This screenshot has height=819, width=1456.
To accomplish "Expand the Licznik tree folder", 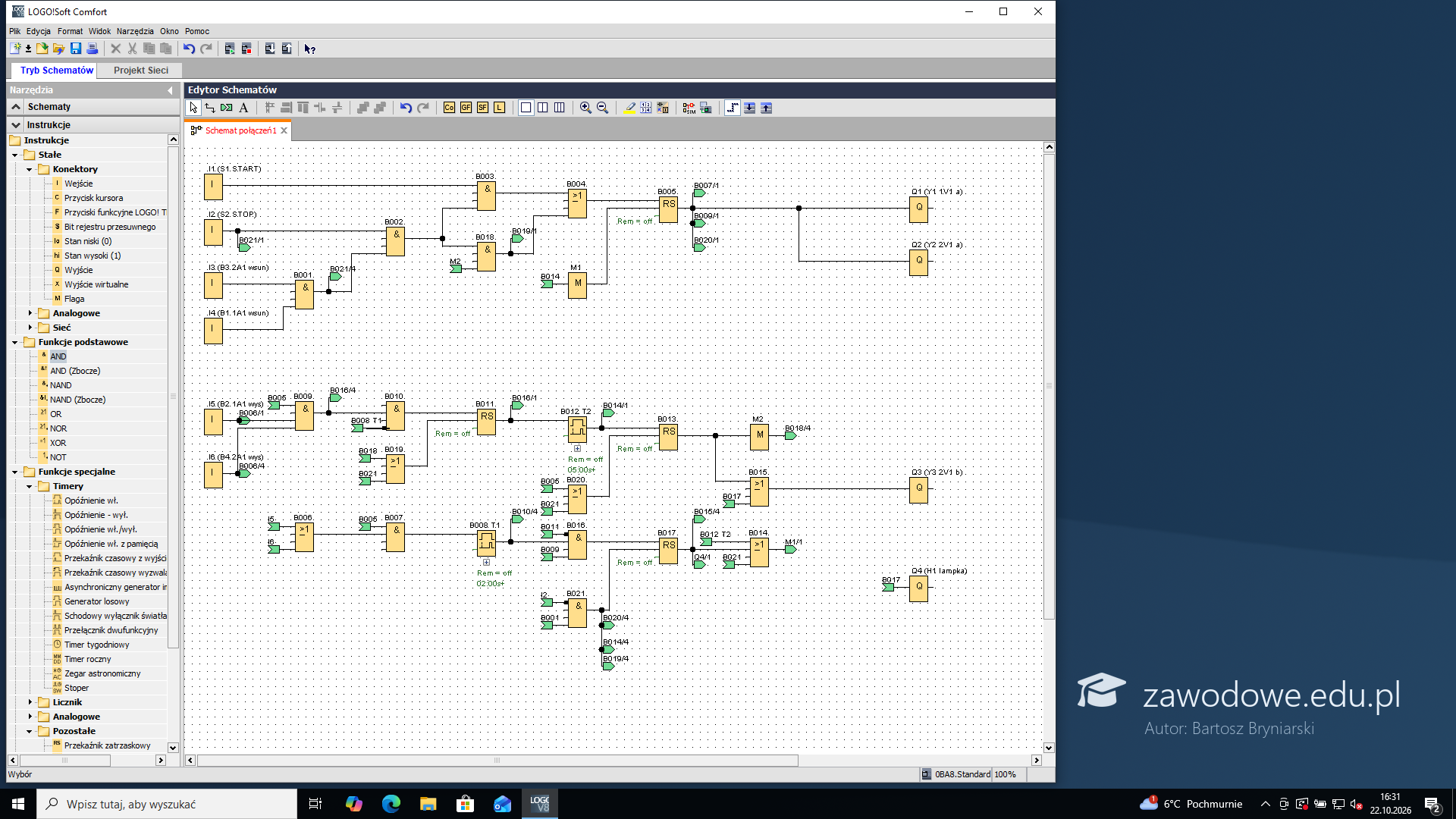I will click(x=30, y=702).
